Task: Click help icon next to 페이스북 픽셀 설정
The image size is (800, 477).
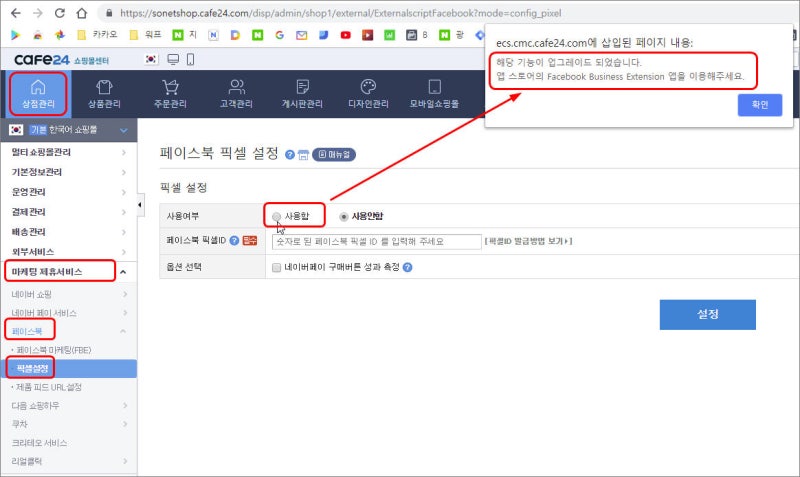Action: tap(290, 155)
